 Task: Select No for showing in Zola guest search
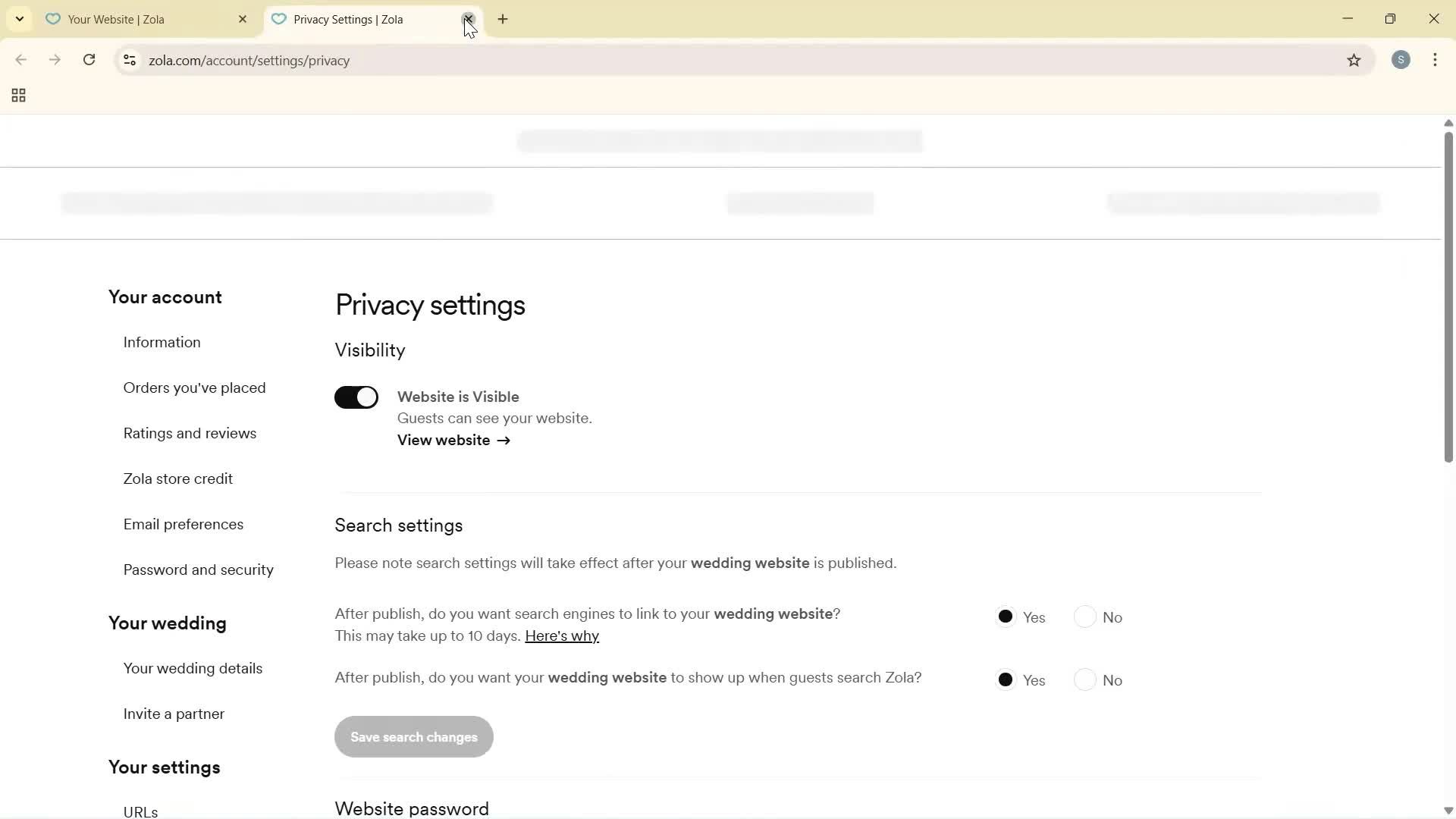(x=1086, y=679)
